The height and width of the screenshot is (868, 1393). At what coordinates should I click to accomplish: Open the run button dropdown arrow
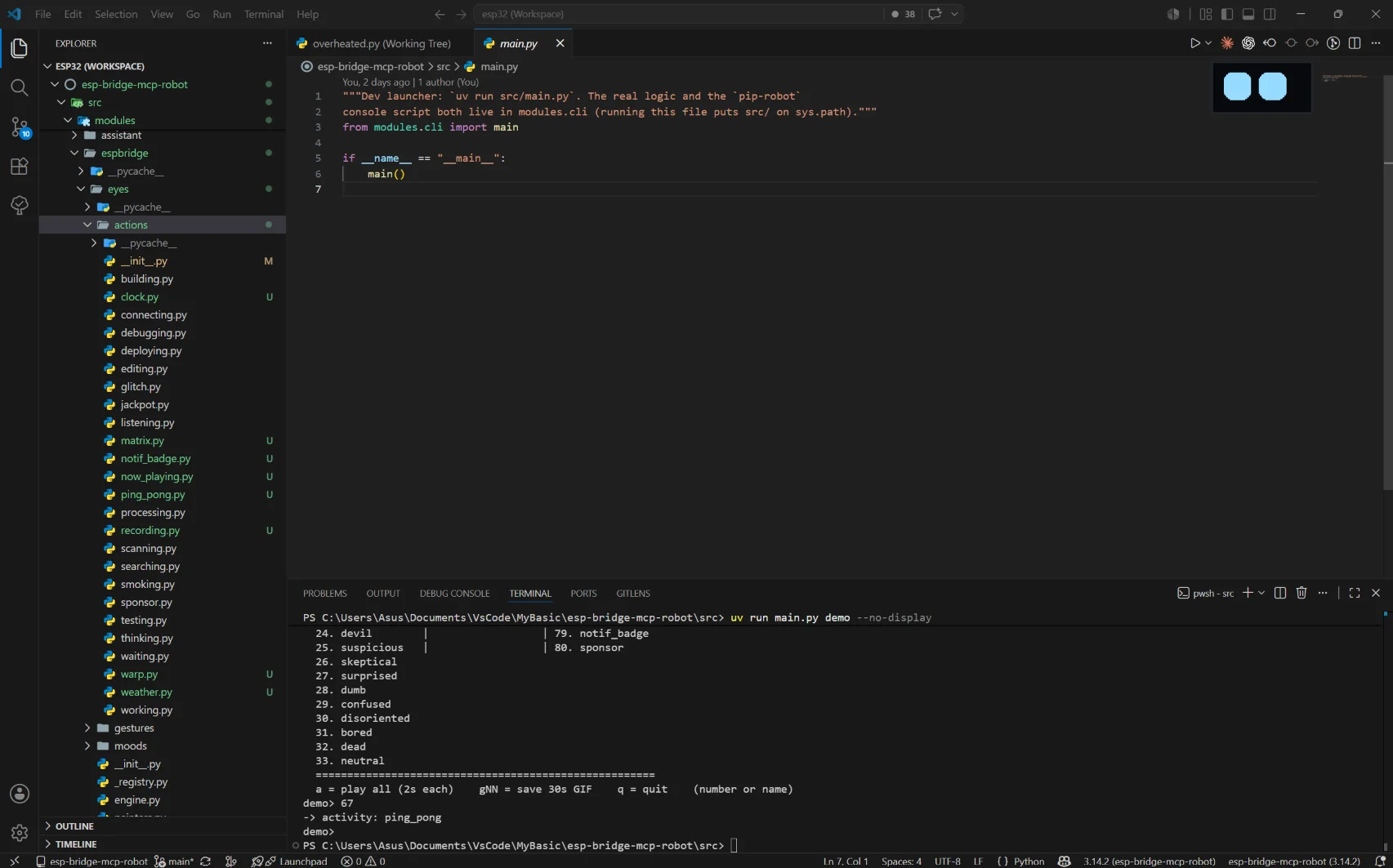1208,43
